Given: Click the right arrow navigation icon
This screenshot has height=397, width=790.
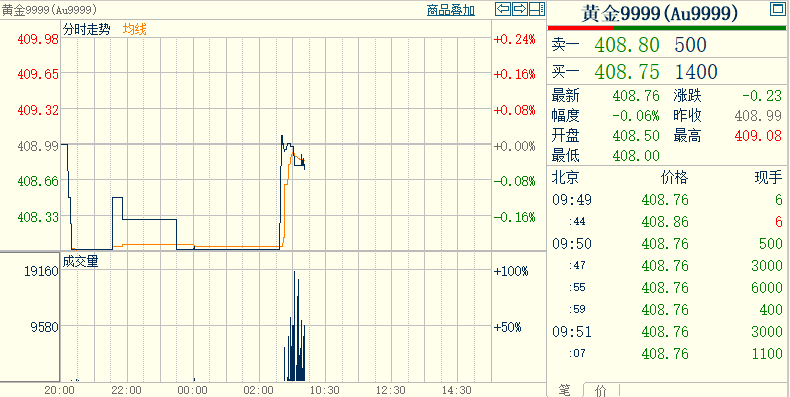Looking at the screenshot, I should pyautogui.click(x=520, y=9).
